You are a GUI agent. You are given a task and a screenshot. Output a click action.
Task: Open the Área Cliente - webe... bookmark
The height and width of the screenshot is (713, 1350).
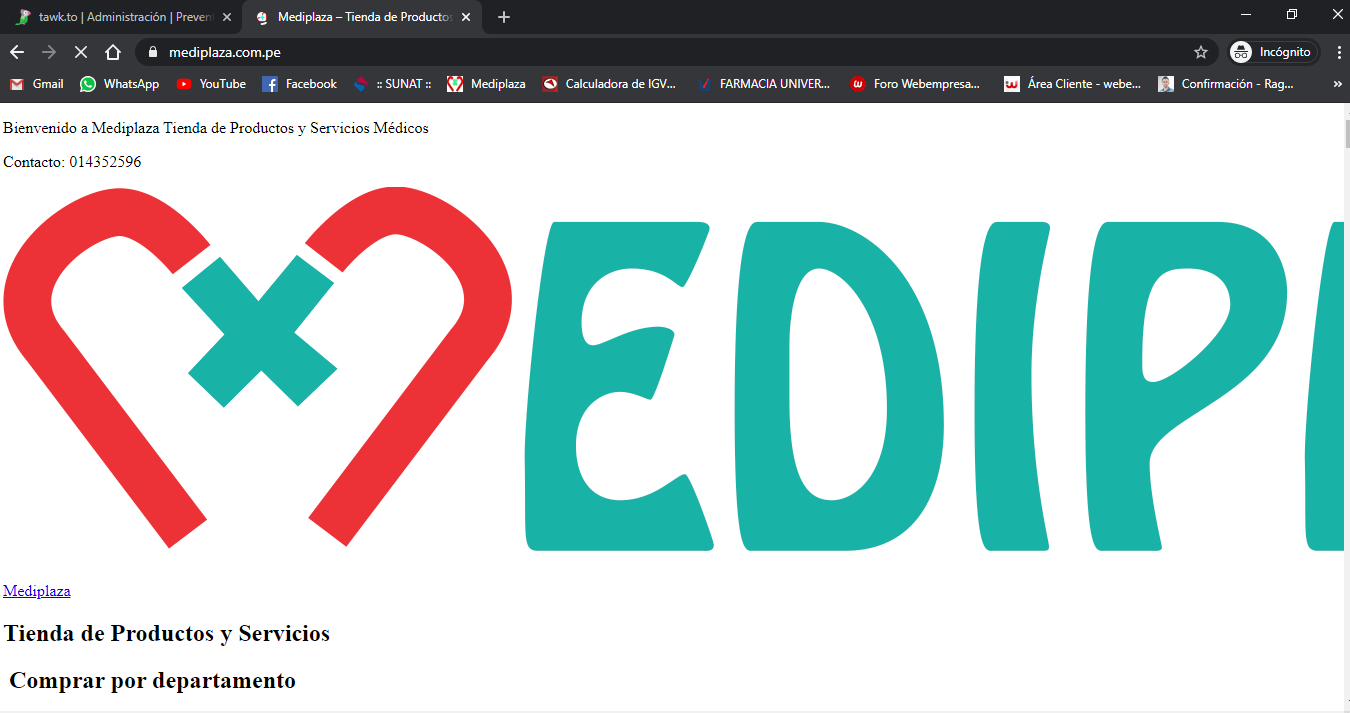1073,84
